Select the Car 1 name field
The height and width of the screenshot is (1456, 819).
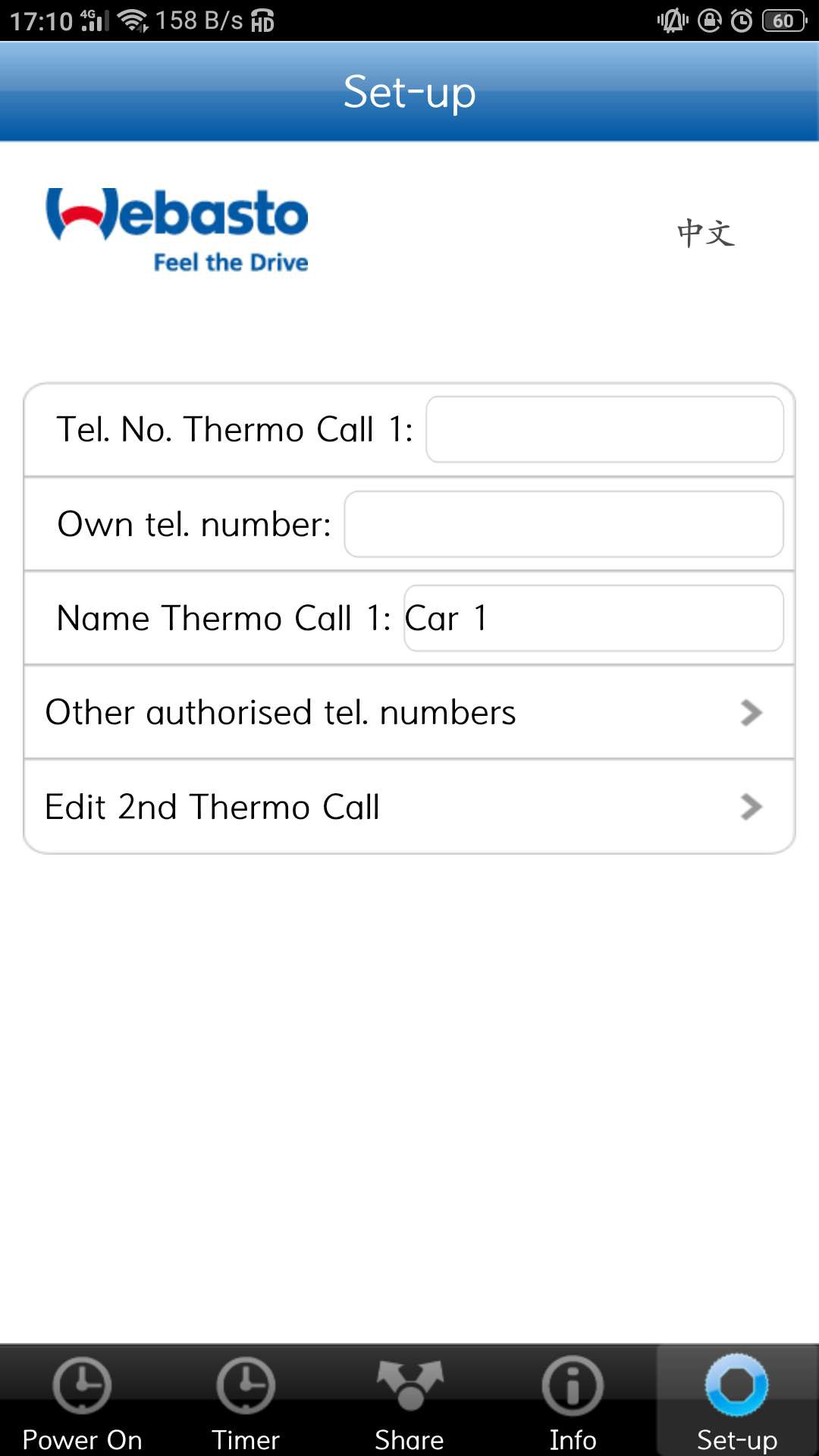[594, 617]
